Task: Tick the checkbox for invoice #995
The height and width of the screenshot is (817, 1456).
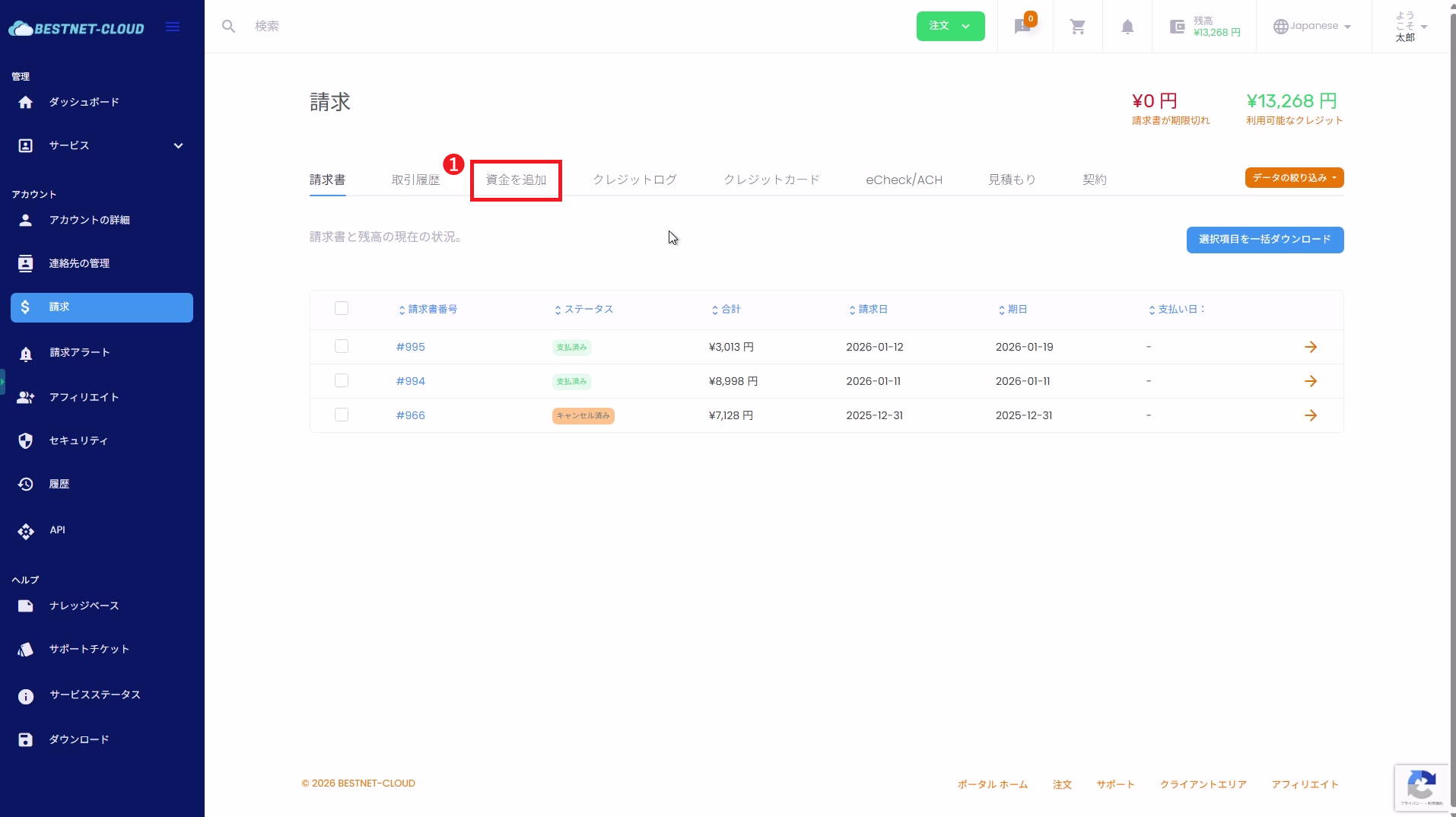Action: (x=342, y=346)
